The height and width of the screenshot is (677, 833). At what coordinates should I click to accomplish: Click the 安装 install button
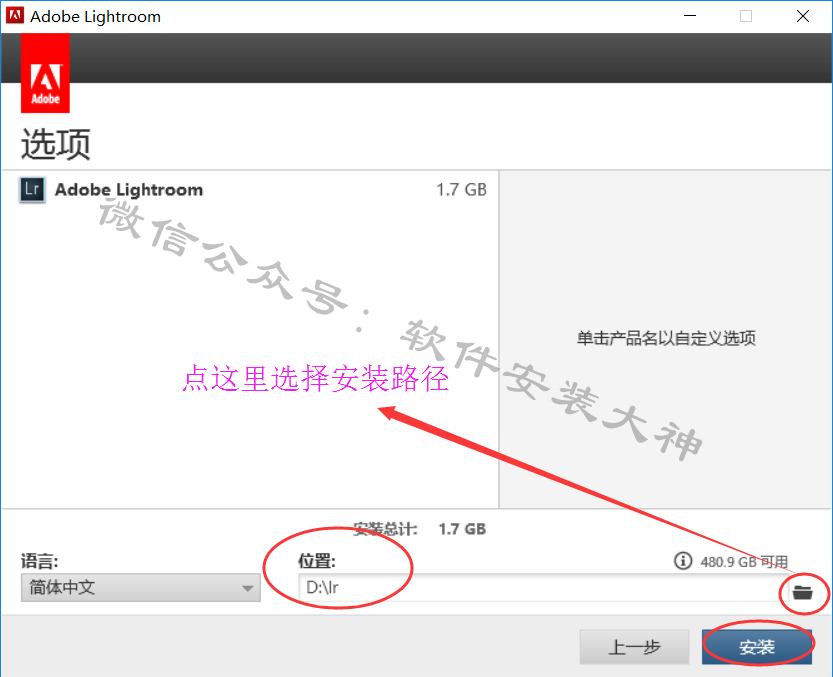click(x=757, y=647)
